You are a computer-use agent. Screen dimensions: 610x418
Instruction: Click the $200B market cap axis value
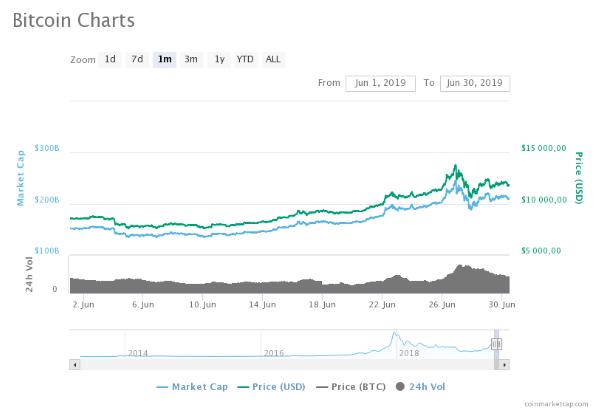click(47, 200)
